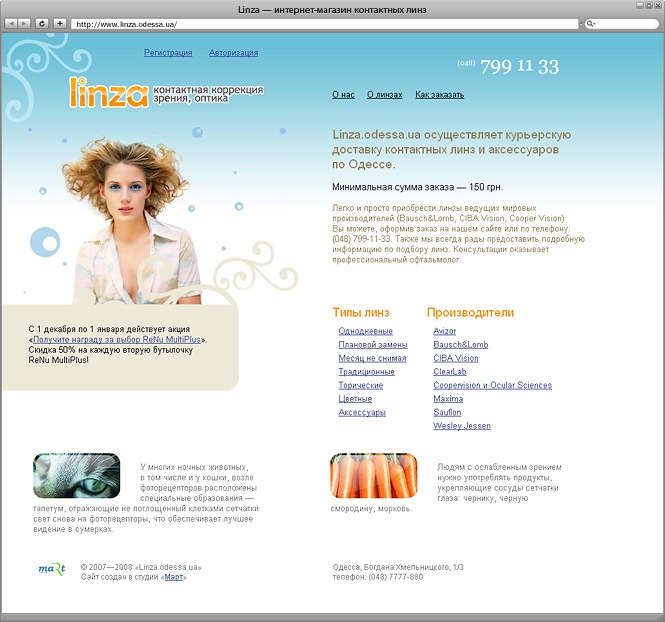Open the Avizor manufacturer link
The height and width of the screenshot is (622, 665).
[444, 331]
